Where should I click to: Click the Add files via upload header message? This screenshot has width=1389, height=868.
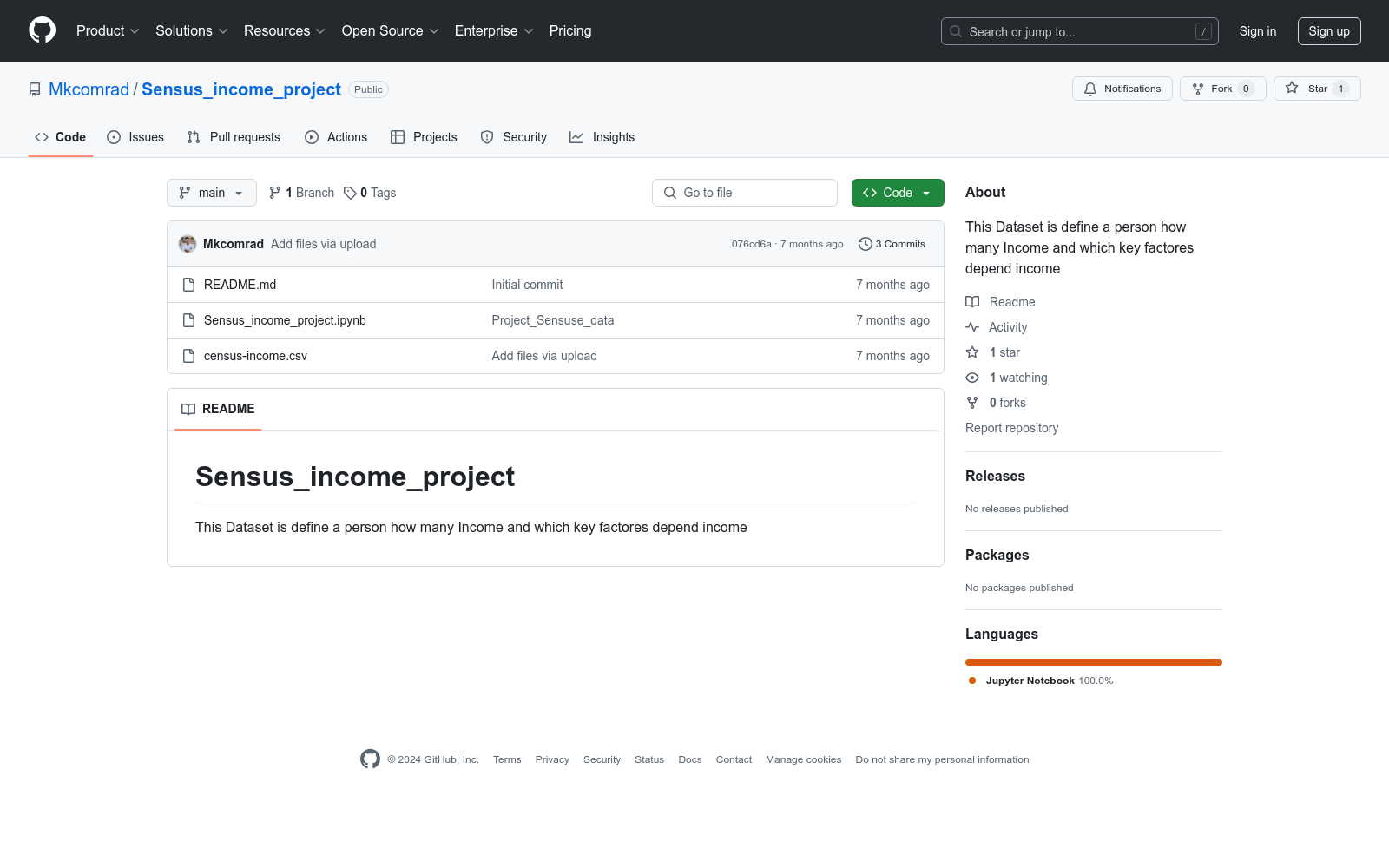[x=323, y=244]
